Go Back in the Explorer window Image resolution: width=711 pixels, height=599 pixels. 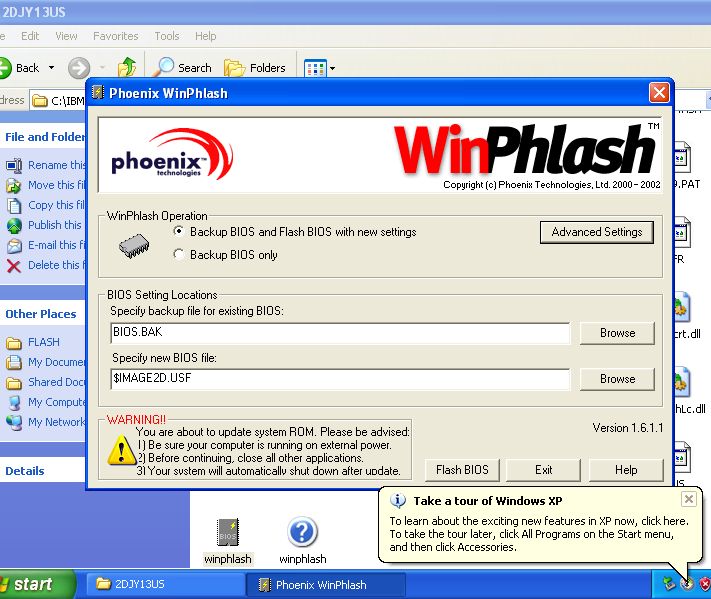click(20, 68)
